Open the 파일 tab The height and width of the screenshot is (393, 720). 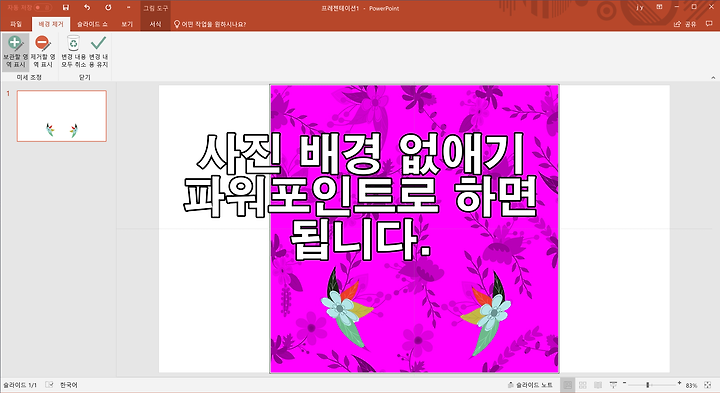(x=16, y=24)
